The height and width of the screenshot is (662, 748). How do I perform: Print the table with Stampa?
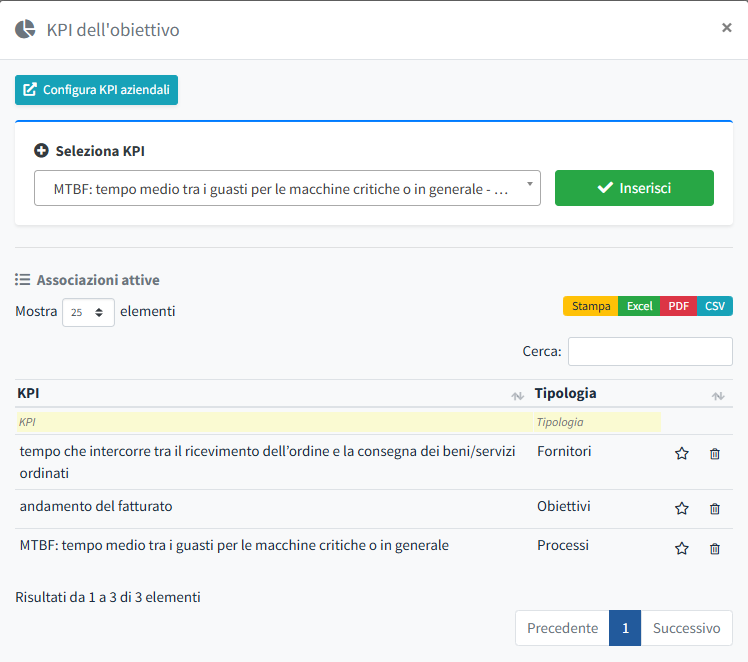(x=591, y=306)
